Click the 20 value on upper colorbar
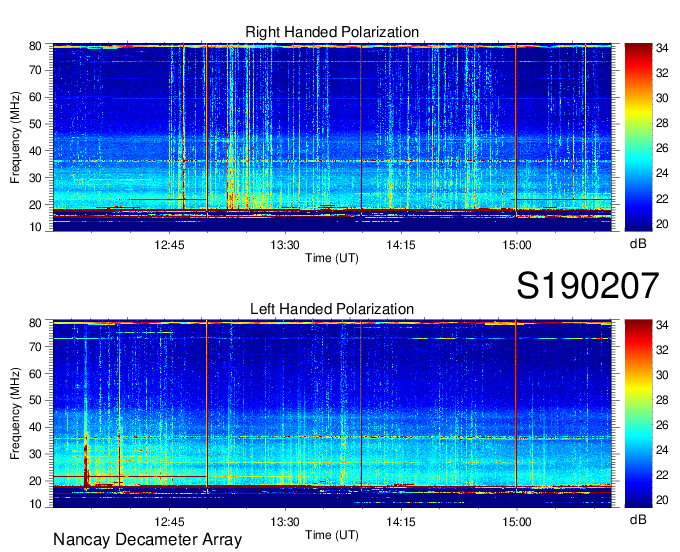The image size is (680, 552). point(662,224)
